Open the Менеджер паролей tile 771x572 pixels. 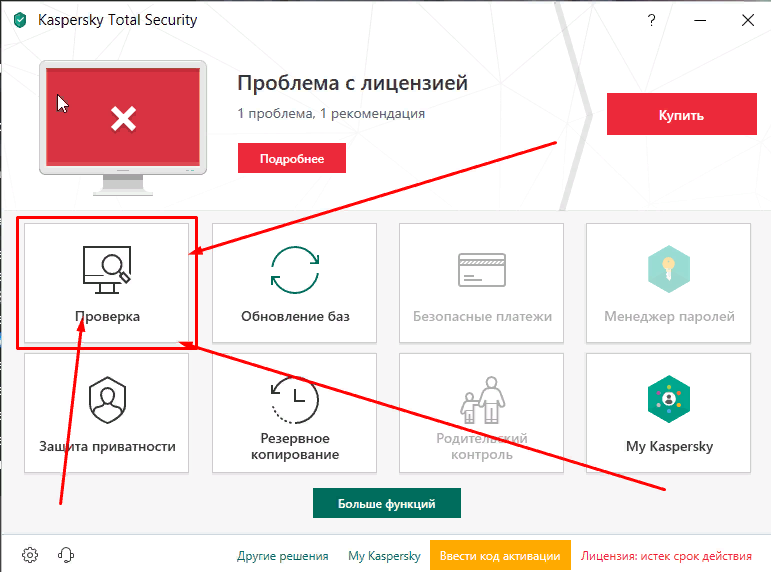(x=668, y=283)
